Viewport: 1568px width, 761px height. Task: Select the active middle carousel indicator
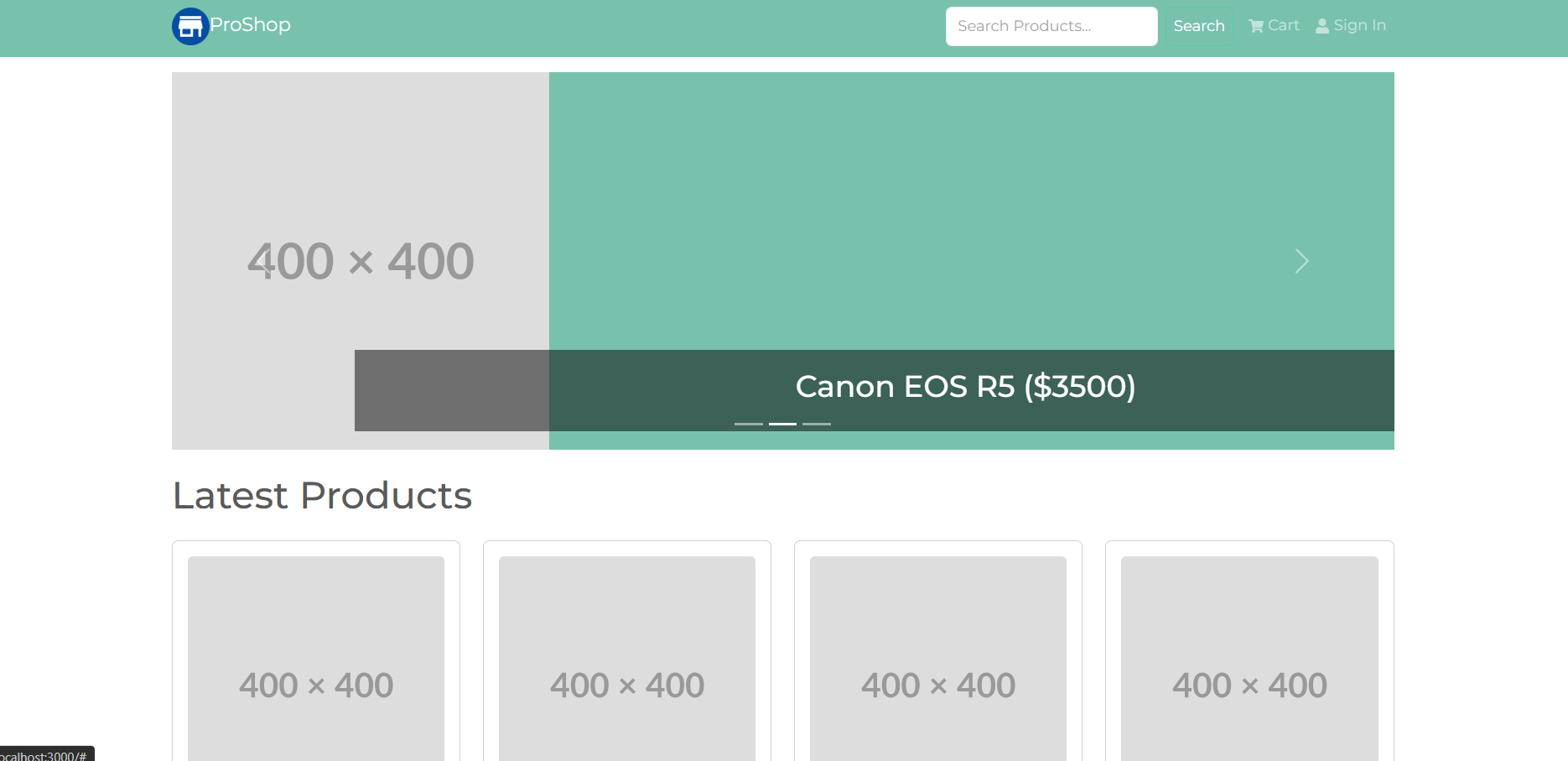782,424
